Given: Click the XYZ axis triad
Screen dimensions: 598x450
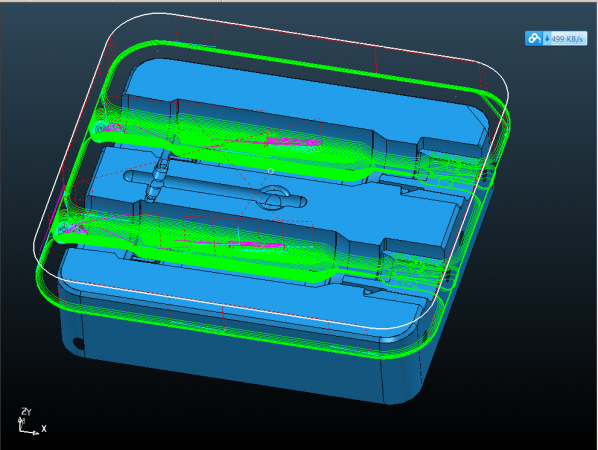Looking at the screenshot, I should [x=32, y=422].
